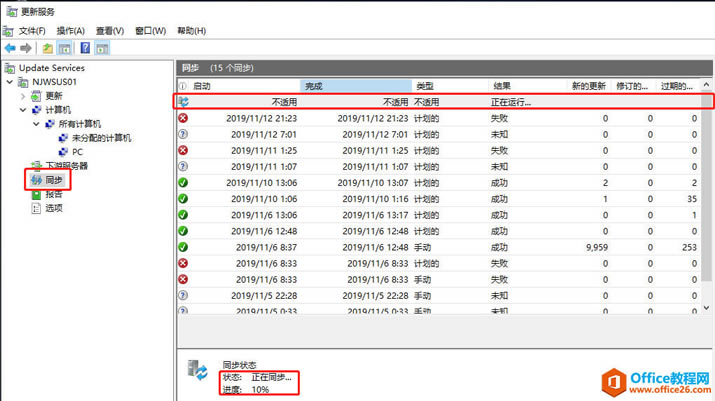Sort by the 新的更新 column header
The height and width of the screenshot is (401, 715).
coord(589,86)
